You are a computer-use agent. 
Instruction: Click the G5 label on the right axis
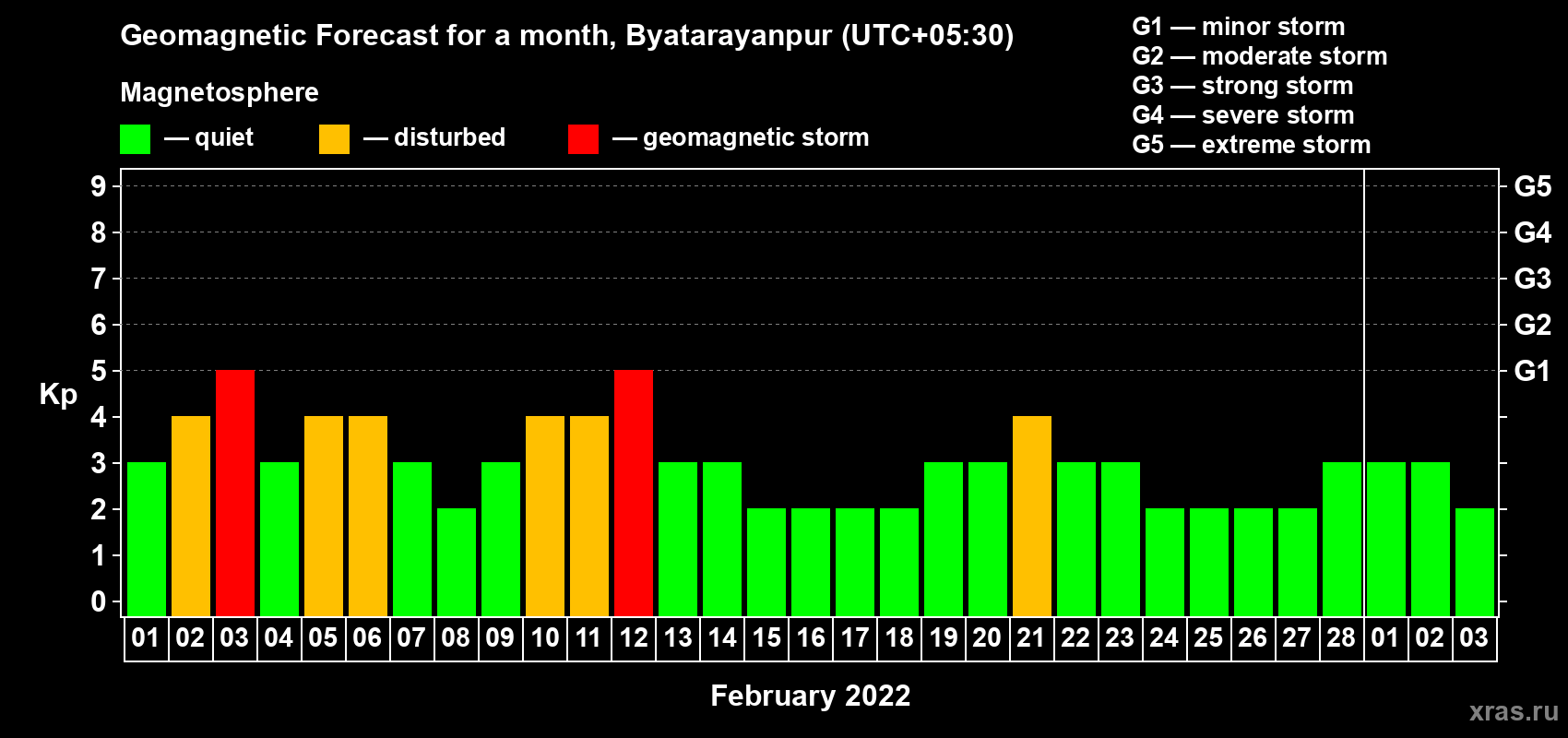(x=1533, y=186)
